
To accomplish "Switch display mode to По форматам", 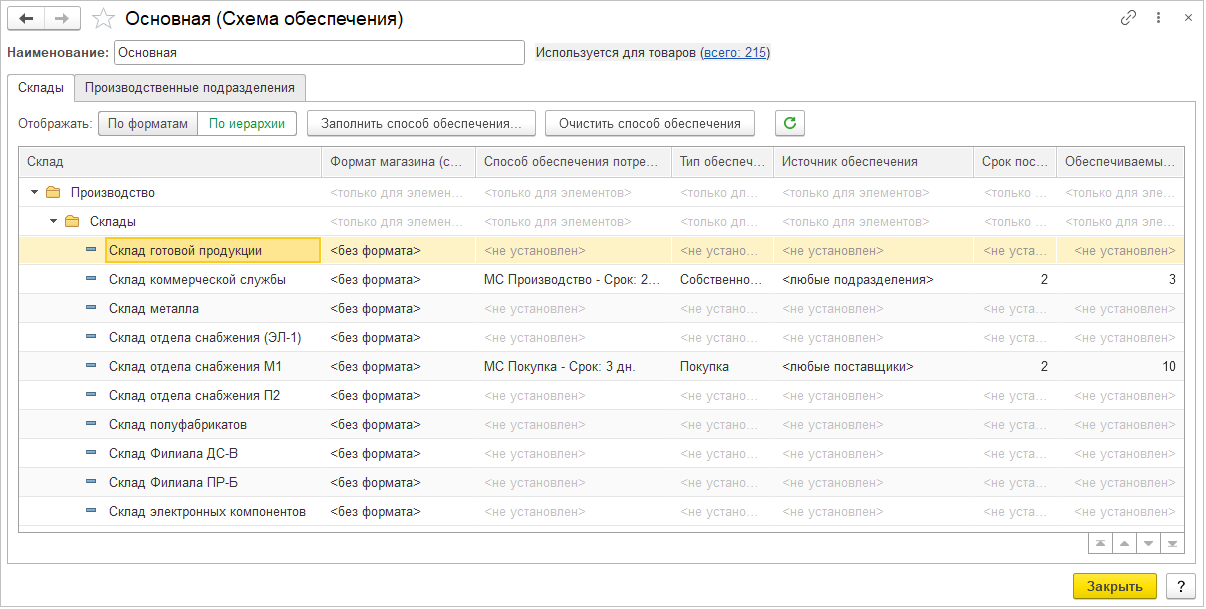I will 148,123.
